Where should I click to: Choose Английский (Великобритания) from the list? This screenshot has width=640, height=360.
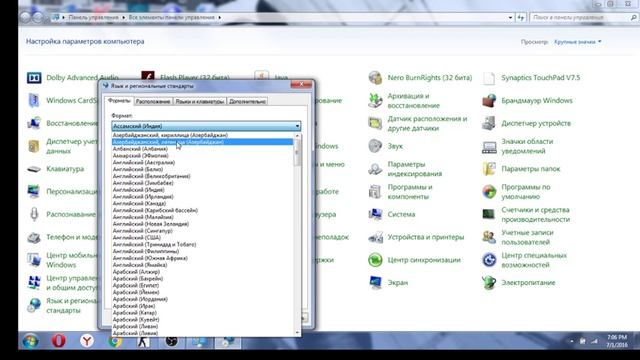click(202, 176)
